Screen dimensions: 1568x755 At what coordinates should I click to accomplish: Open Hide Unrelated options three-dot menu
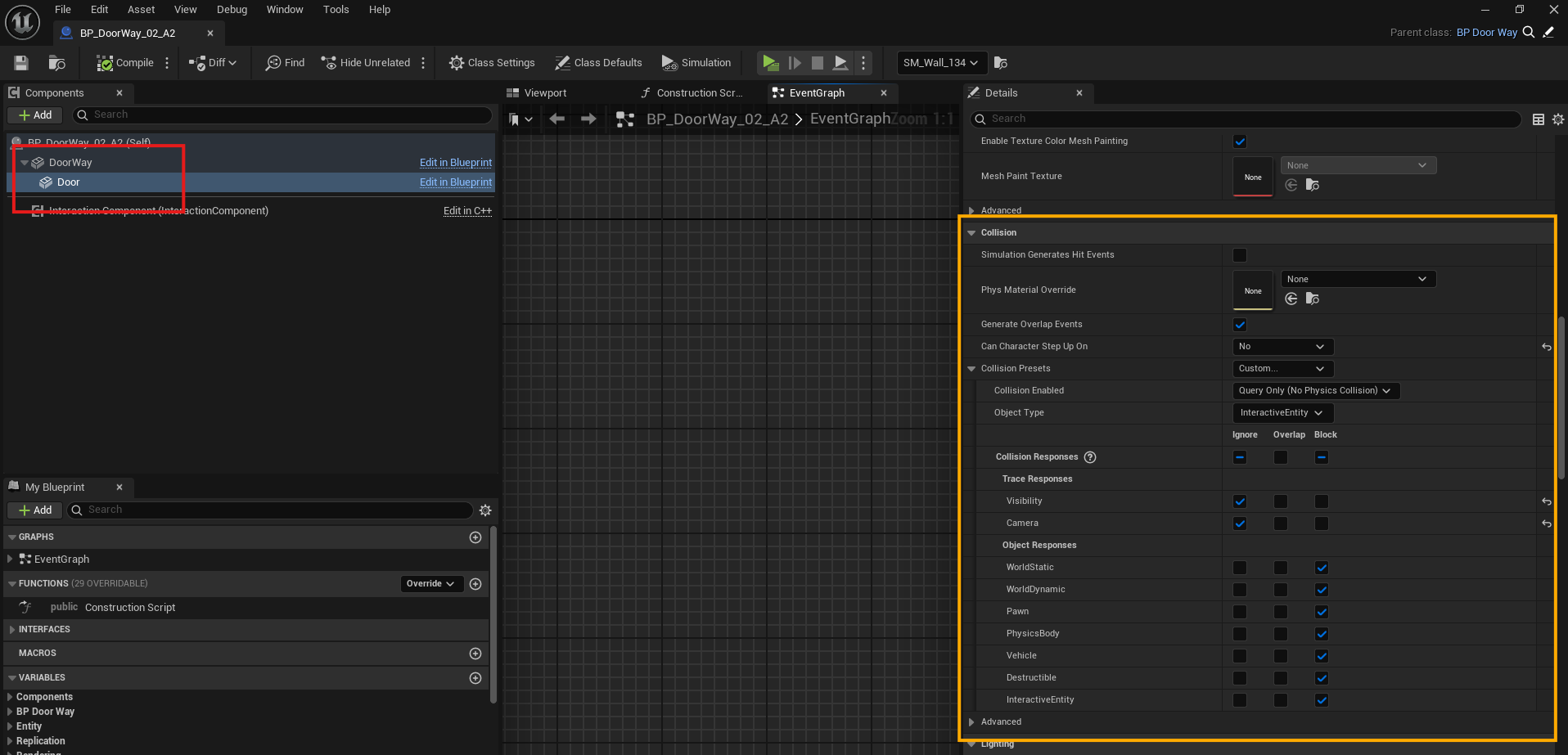[x=423, y=63]
